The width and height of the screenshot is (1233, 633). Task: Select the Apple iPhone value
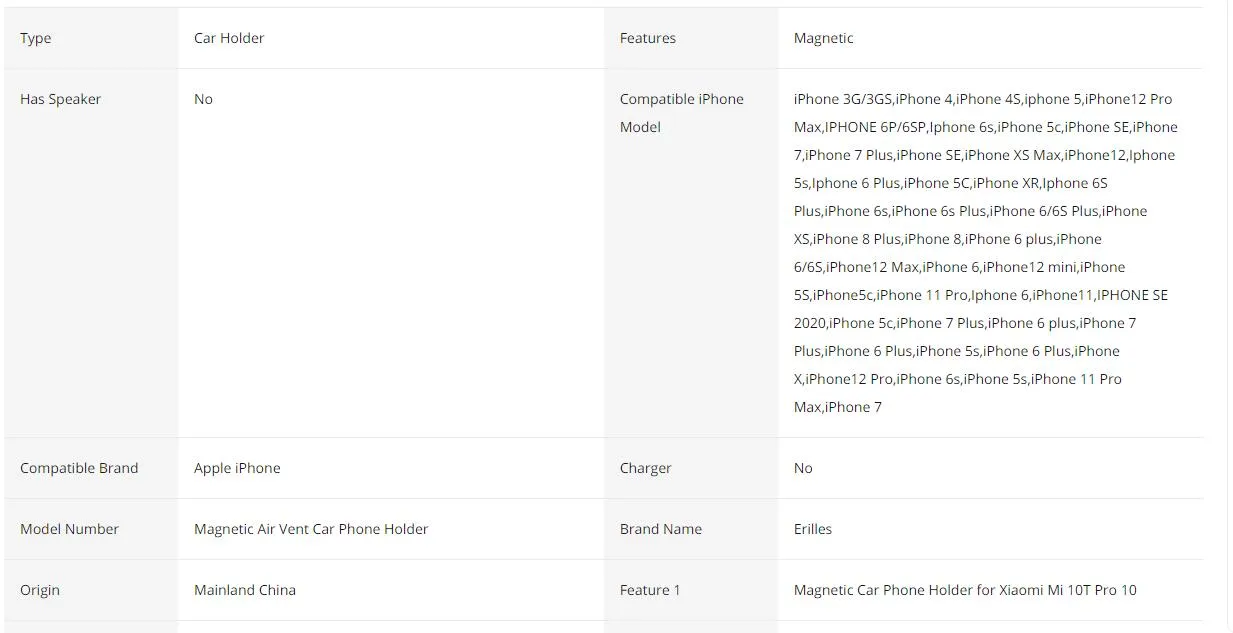[237, 468]
